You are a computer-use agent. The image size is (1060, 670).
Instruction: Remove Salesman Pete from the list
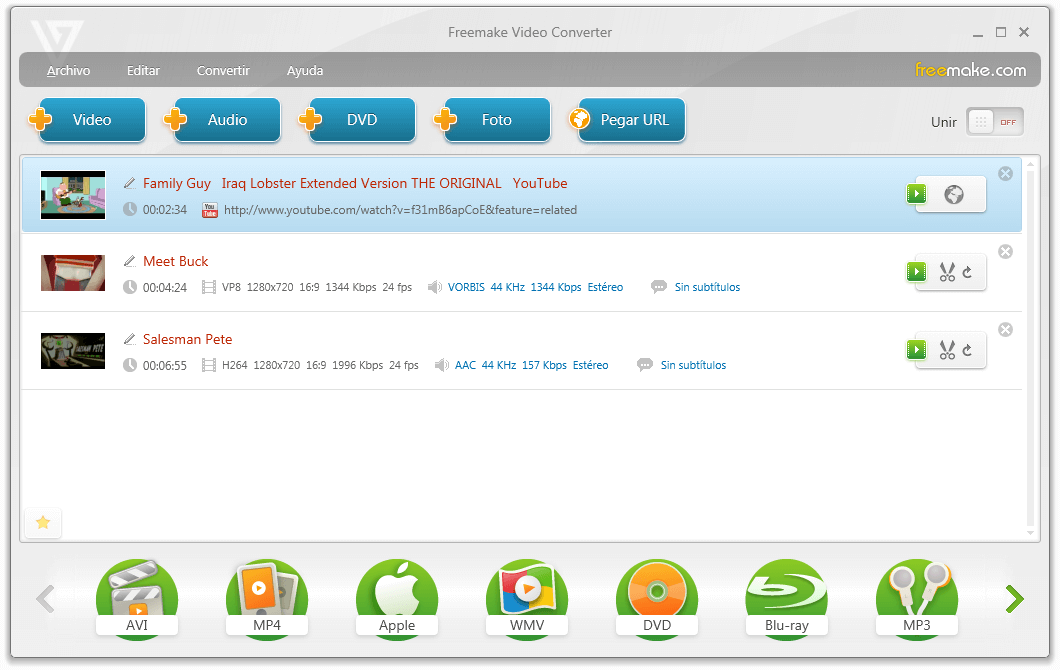tap(1006, 329)
